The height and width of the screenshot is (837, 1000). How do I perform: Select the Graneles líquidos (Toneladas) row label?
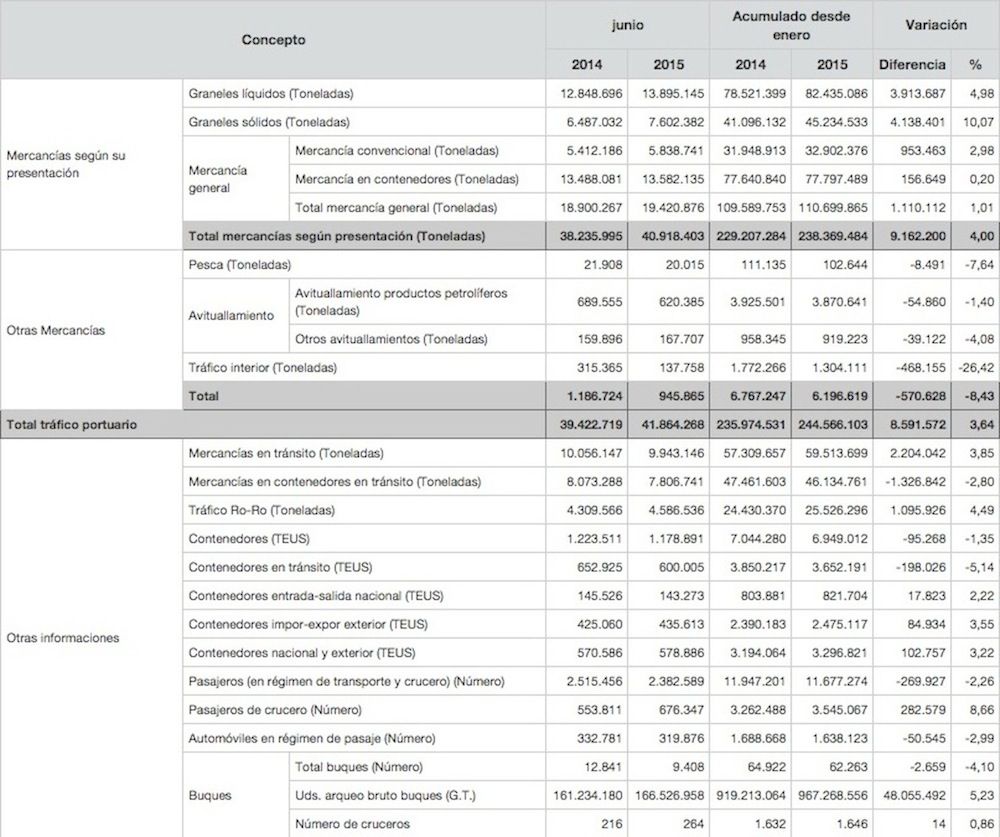(x=272, y=93)
